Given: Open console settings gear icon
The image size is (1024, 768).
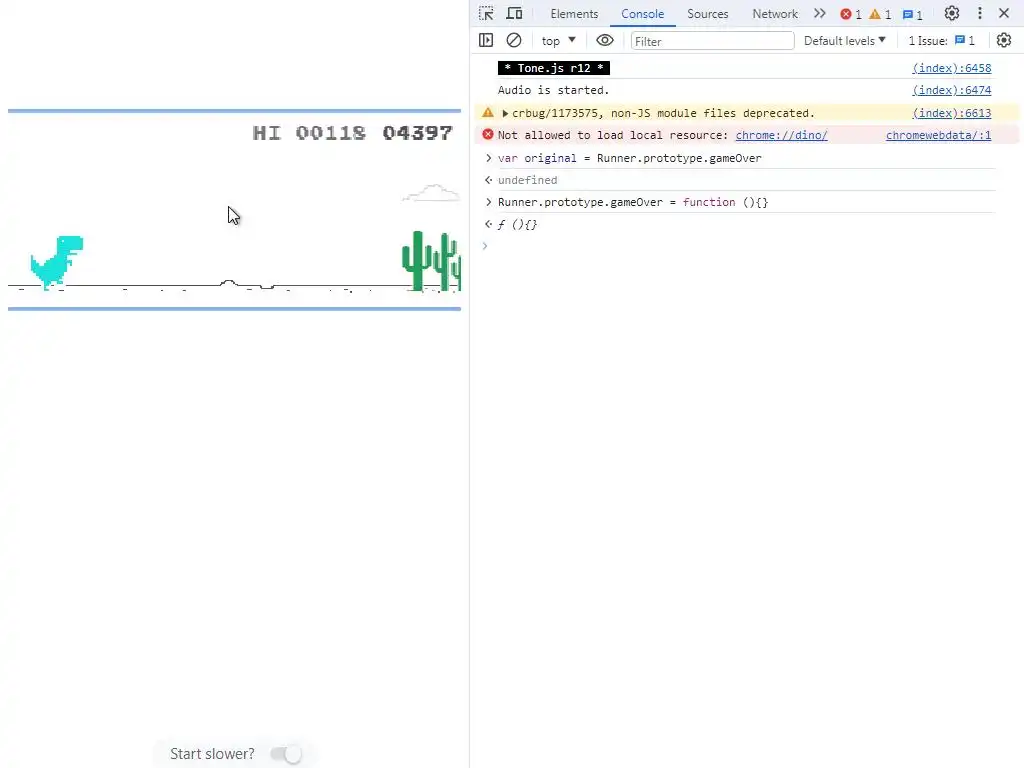Looking at the screenshot, I should pyautogui.click(x=1004, y=40).
